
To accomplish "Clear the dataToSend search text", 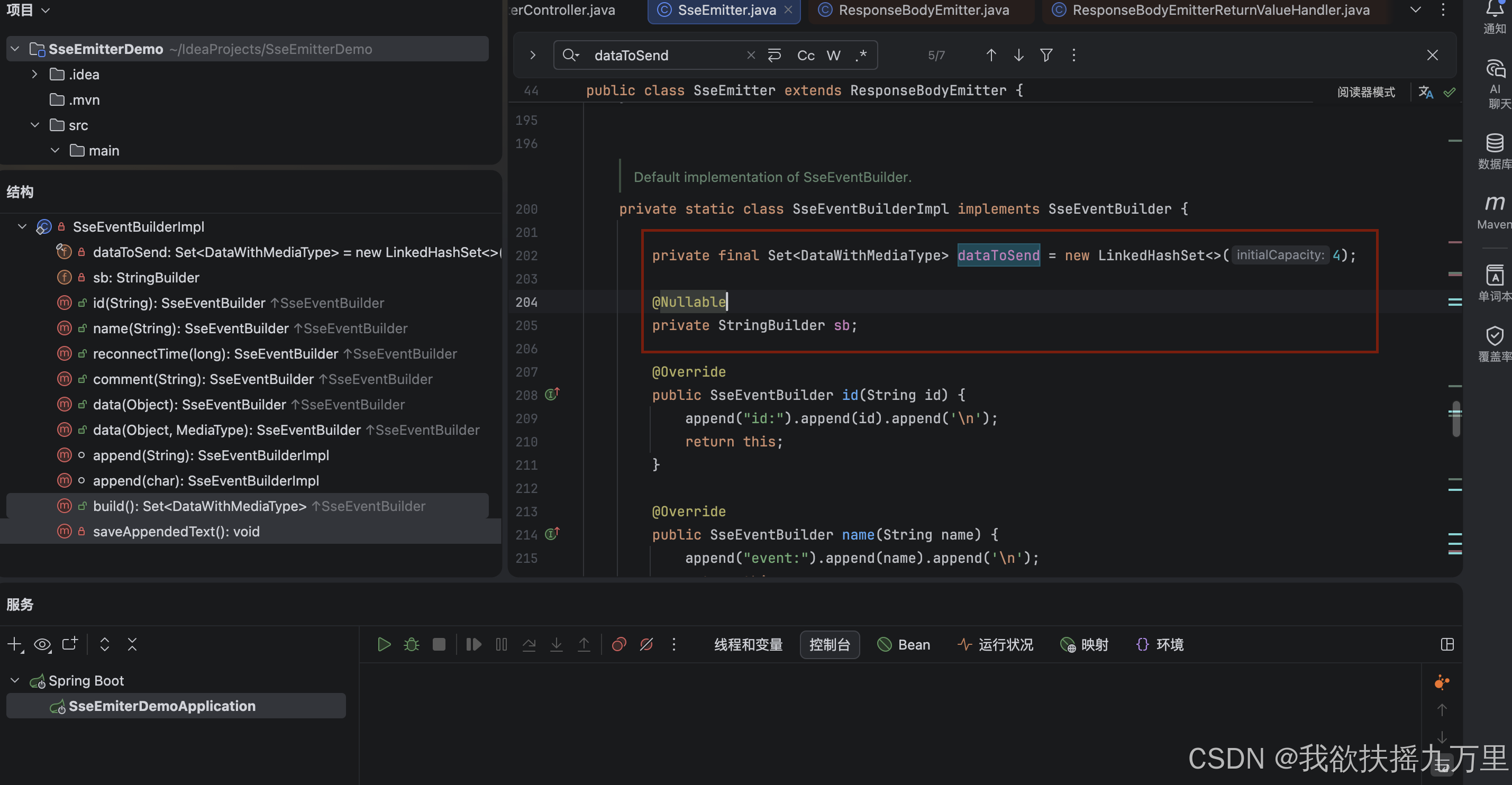I will coord(751,55).
